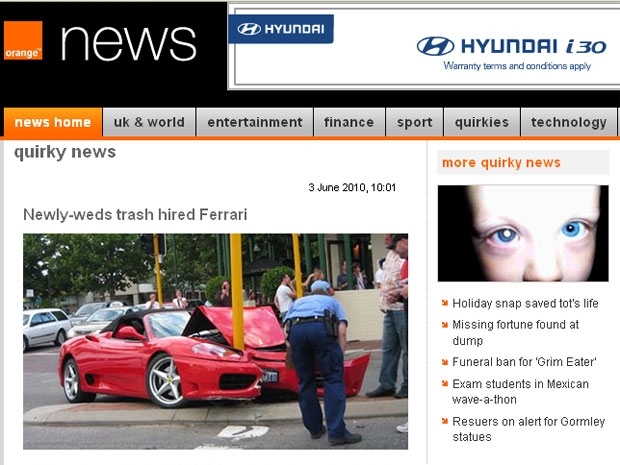Open the Hyundai i30 advertisement
620x465 pixels.
[x=510, y=48]
